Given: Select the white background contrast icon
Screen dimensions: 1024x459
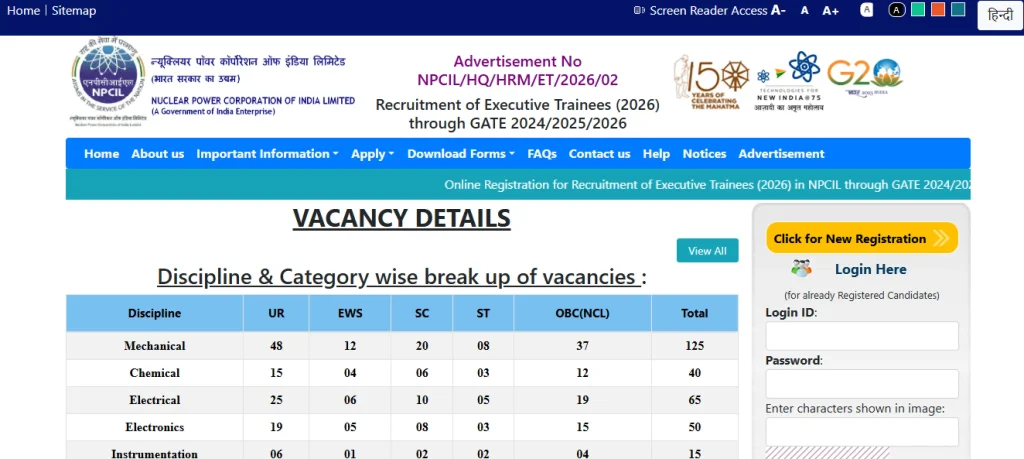Looking at the screenshot, I should pos(867,10).
